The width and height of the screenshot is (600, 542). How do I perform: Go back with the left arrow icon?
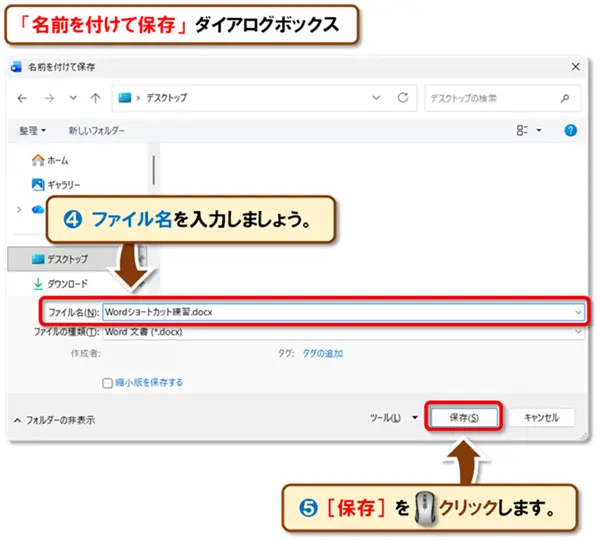(x=22, y=99)
